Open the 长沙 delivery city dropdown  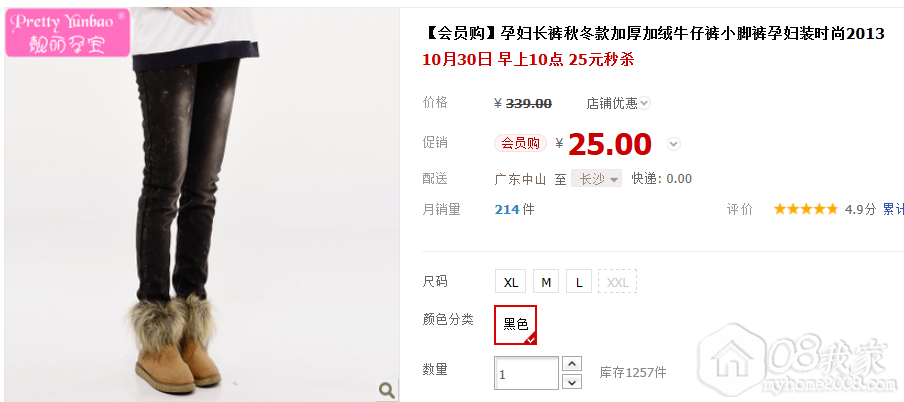click(x=596, y=179)
